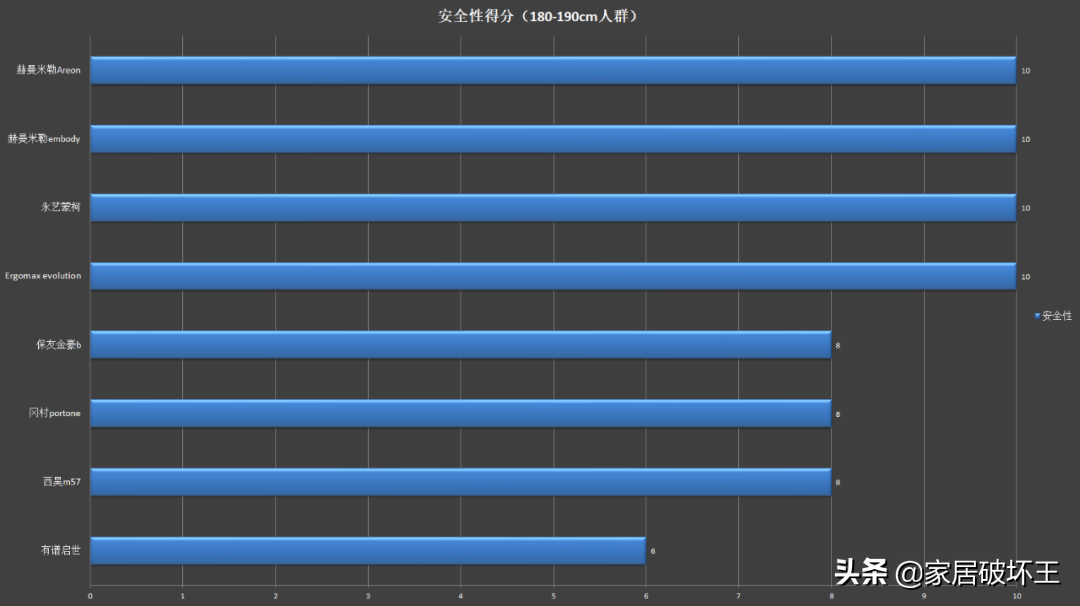Click the 有谱启世 axis label
The width and height of the screenshot is (1080, 606).
(x=61, y=550)
